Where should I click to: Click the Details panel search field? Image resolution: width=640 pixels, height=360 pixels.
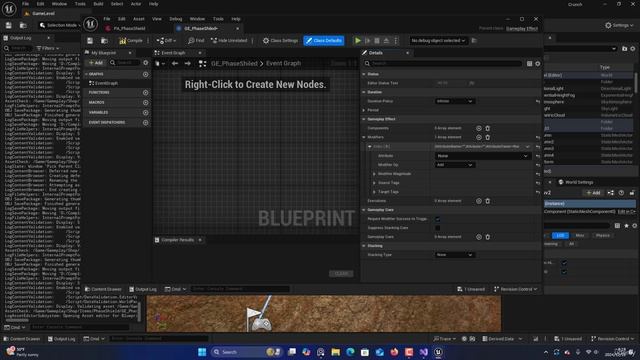click(x=443, y=64)
